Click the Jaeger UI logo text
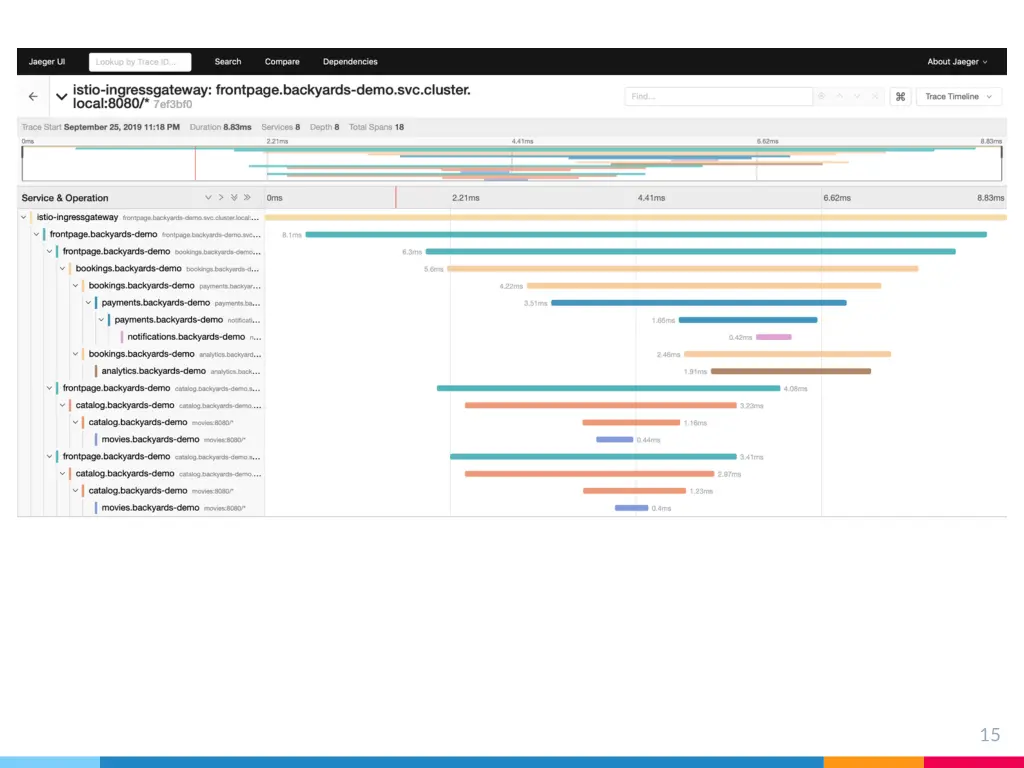The height and width of the screenshot is (768, 1024). (46, 61)
